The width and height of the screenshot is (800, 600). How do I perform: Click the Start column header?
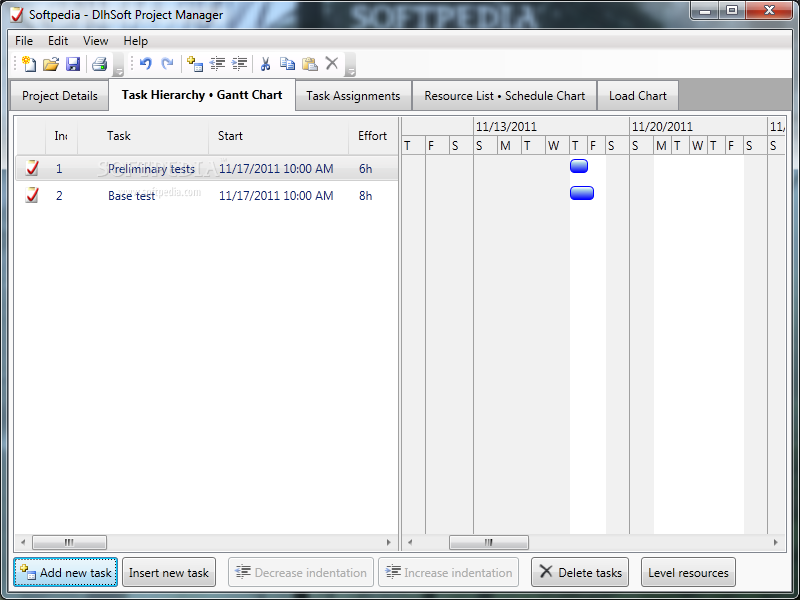point(279,136)
